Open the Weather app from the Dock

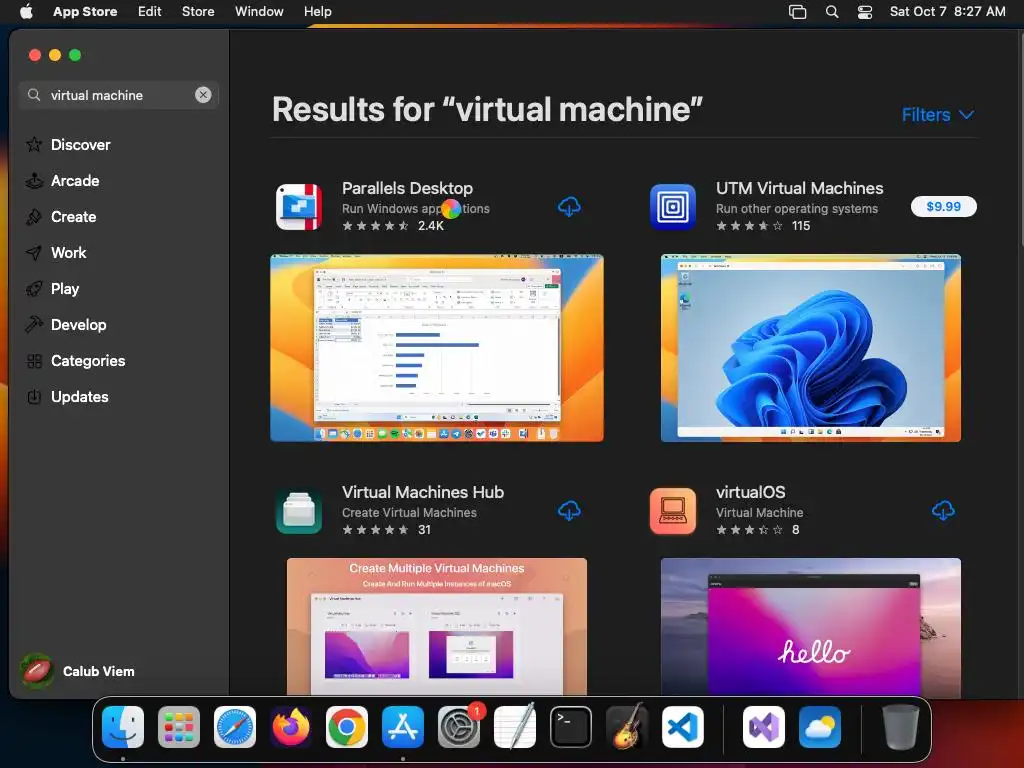(820, 727)
